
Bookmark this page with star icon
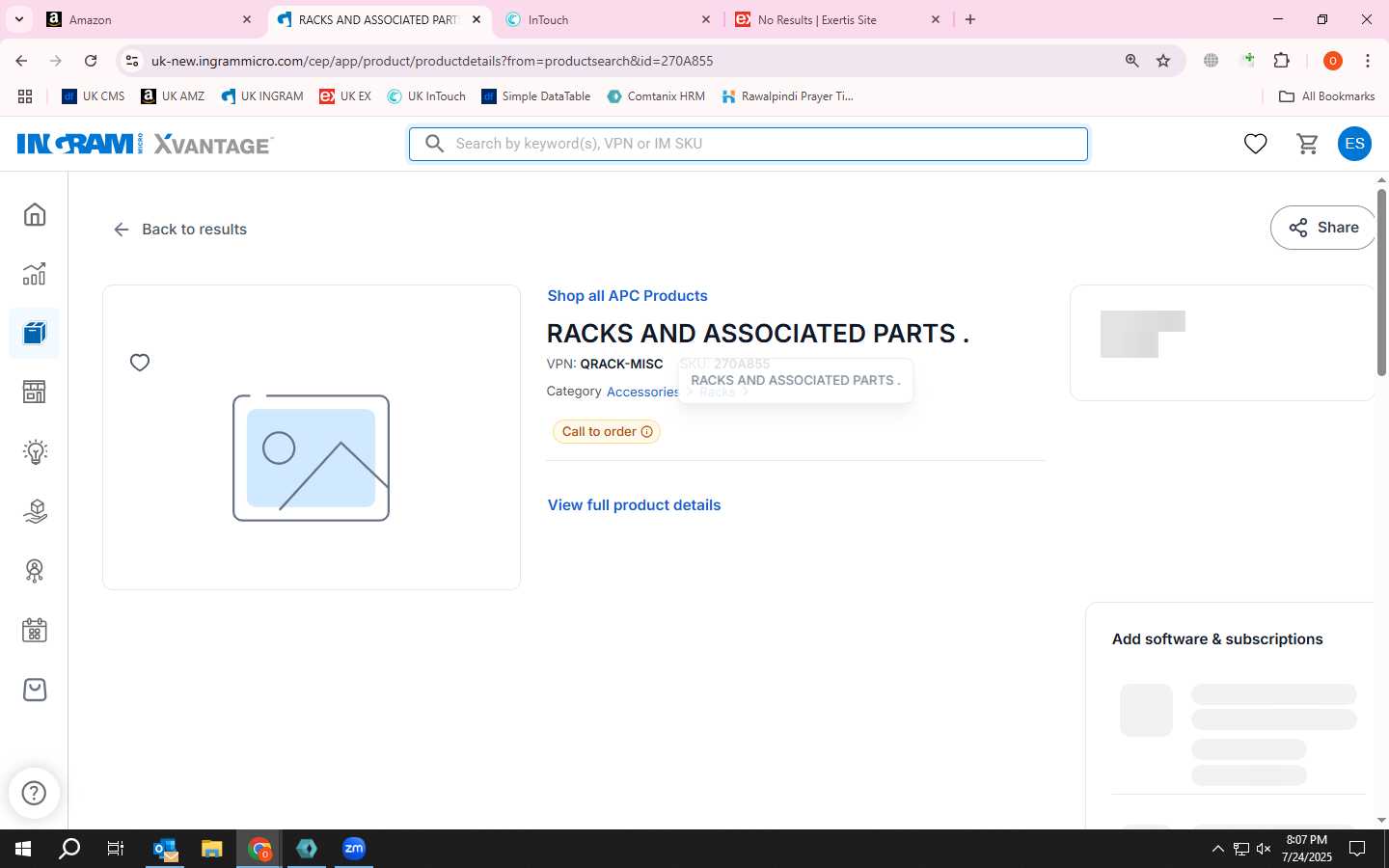coord(1163,61)
